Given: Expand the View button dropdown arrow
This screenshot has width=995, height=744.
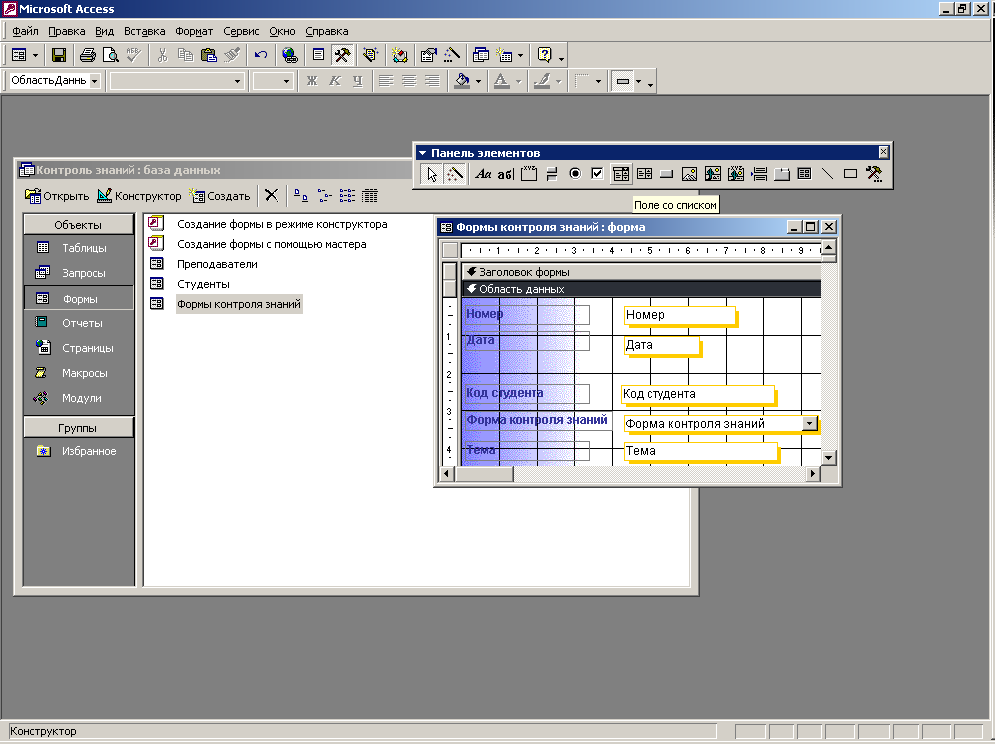Looking at the screenshot, I should [35, 55].
